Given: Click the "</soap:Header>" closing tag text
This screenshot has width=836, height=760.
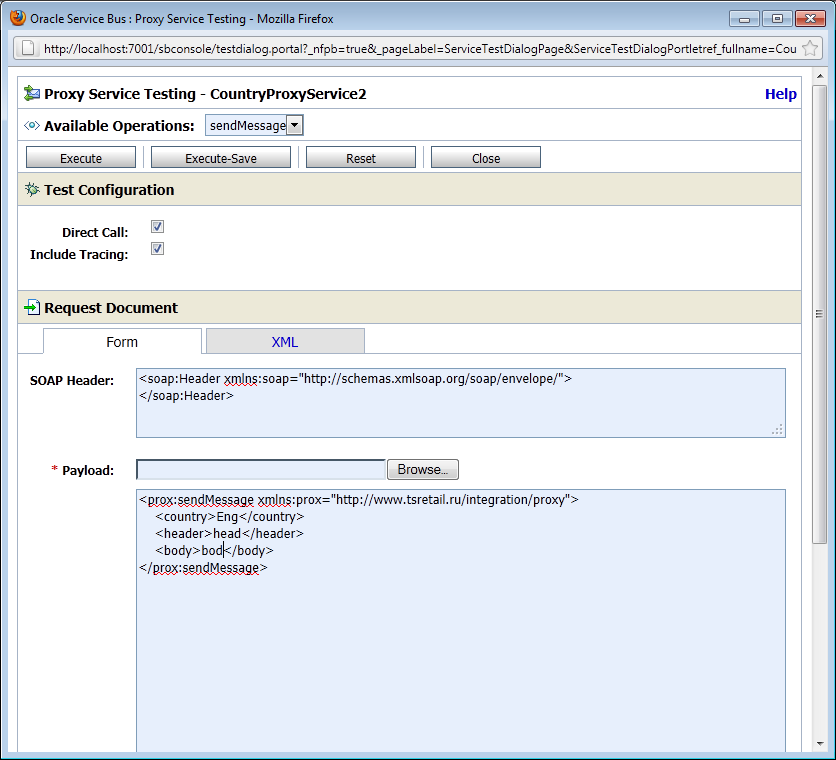Looking at the screenshot, I should tap(186, 396).
